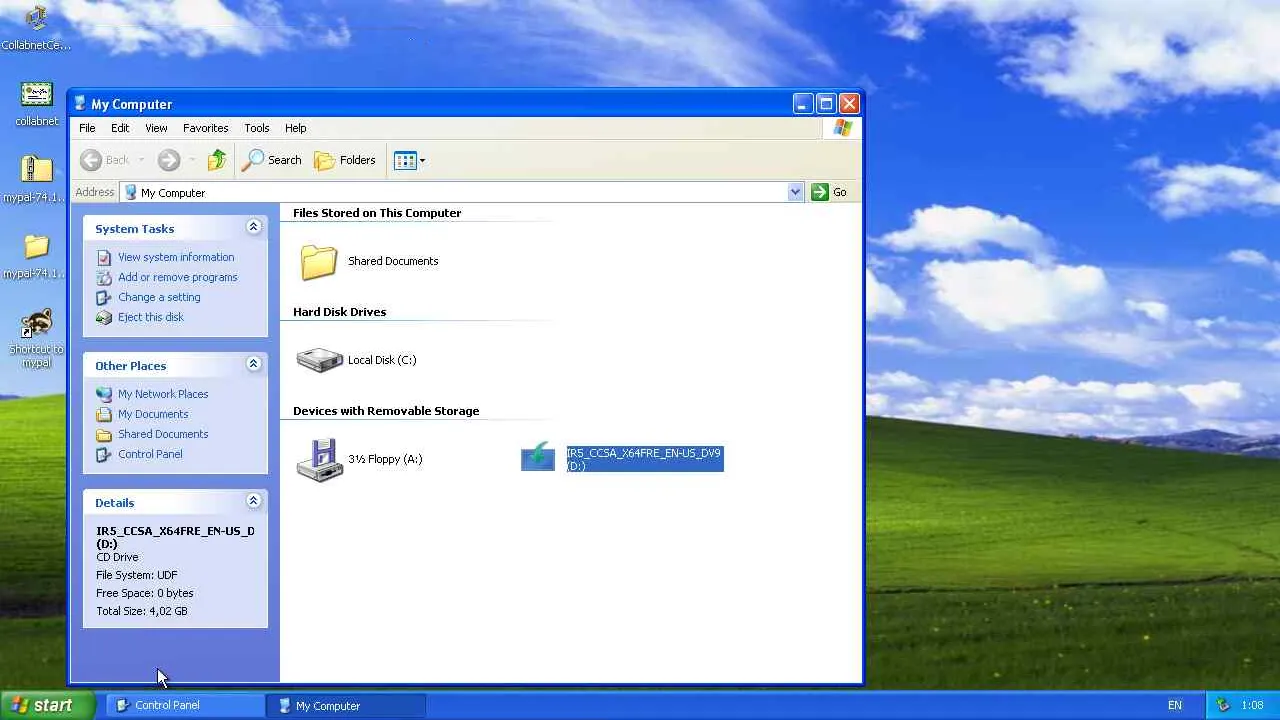The image size is (1280, 720).
Task: Click View system information link
Action: 176,257
